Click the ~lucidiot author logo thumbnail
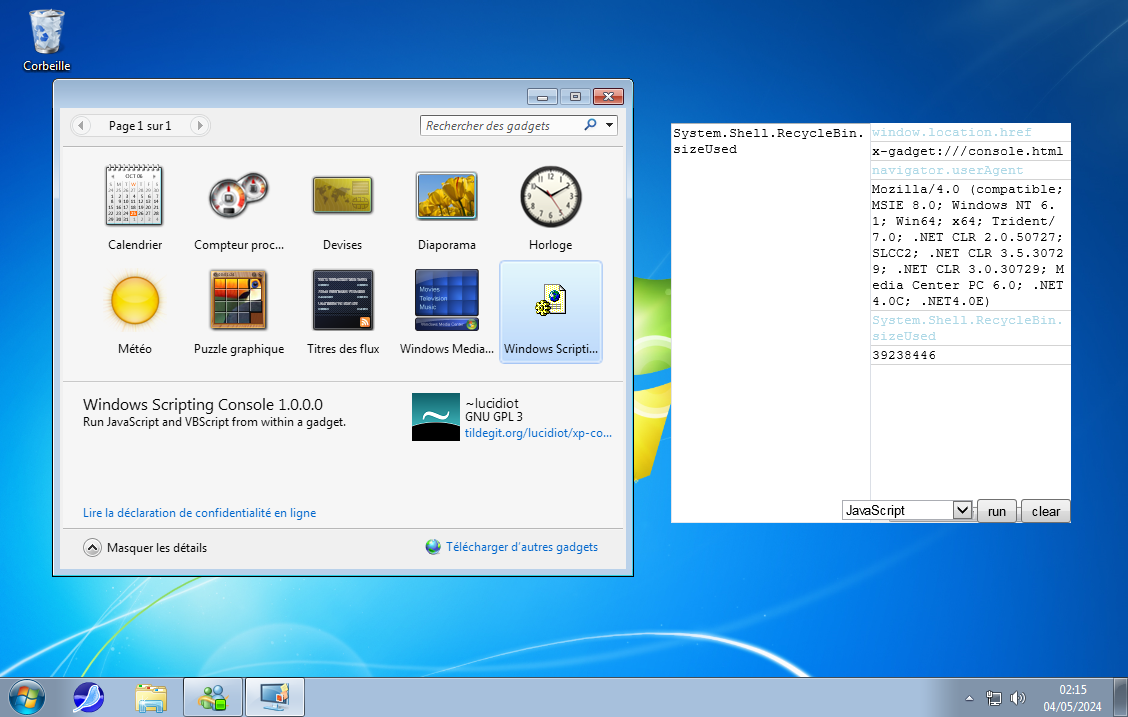This screenshot has height=717, width=1128. 436,416
